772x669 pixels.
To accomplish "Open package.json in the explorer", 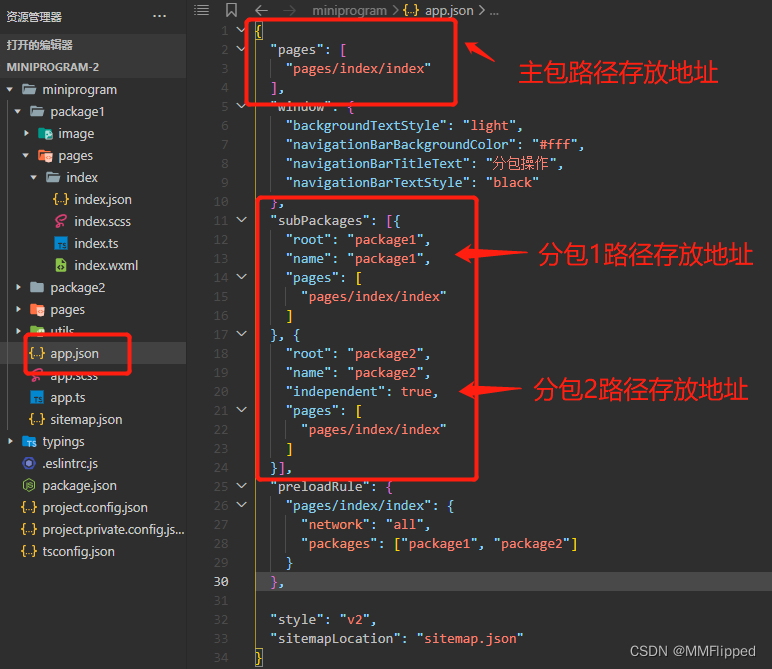I will tap(79, 485).
